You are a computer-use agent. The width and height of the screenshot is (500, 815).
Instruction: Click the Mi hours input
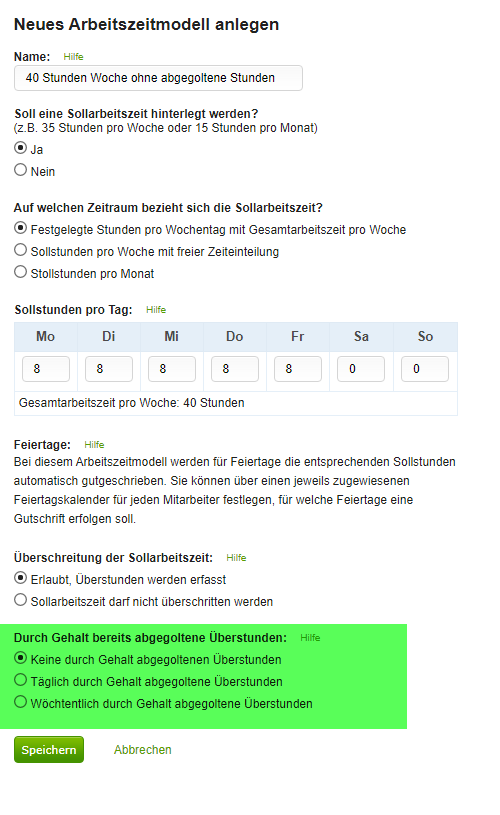coord(172,369)
